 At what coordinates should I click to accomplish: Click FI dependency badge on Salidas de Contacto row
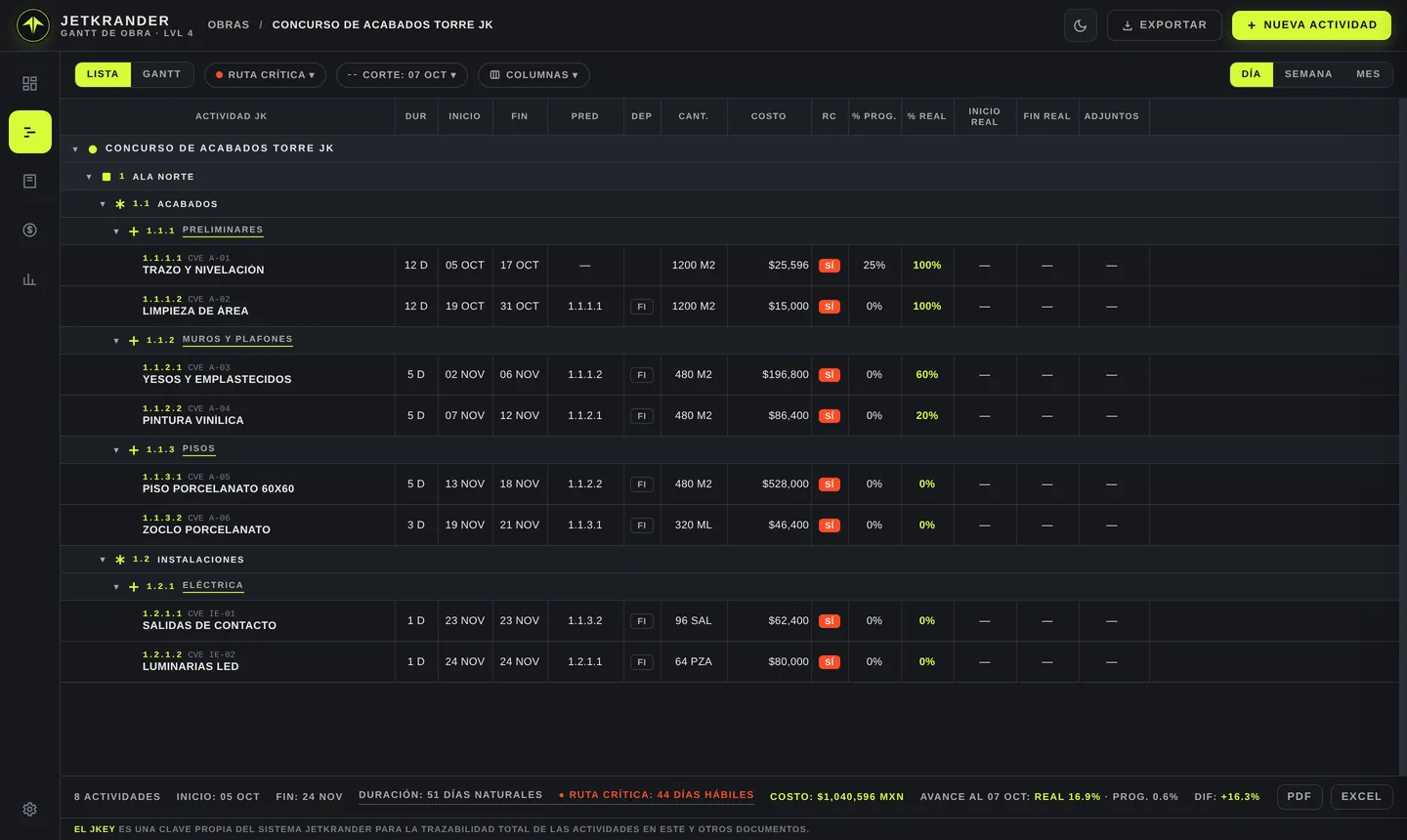pyautogui.click(x=642, y=621)
